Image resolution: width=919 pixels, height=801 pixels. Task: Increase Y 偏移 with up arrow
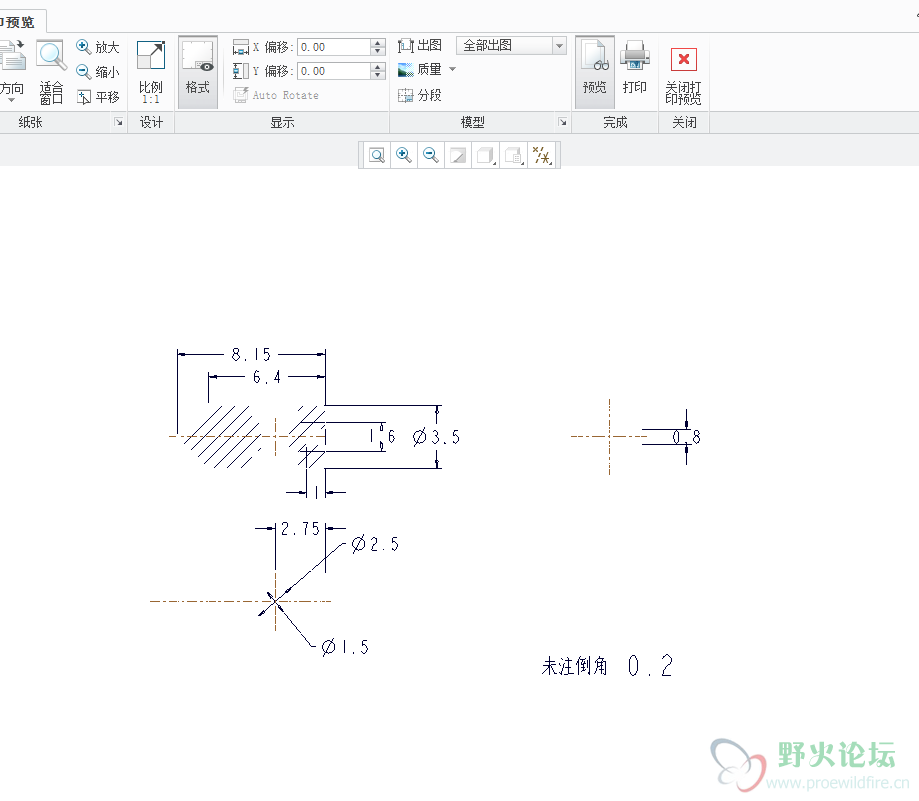click(378, 67)
